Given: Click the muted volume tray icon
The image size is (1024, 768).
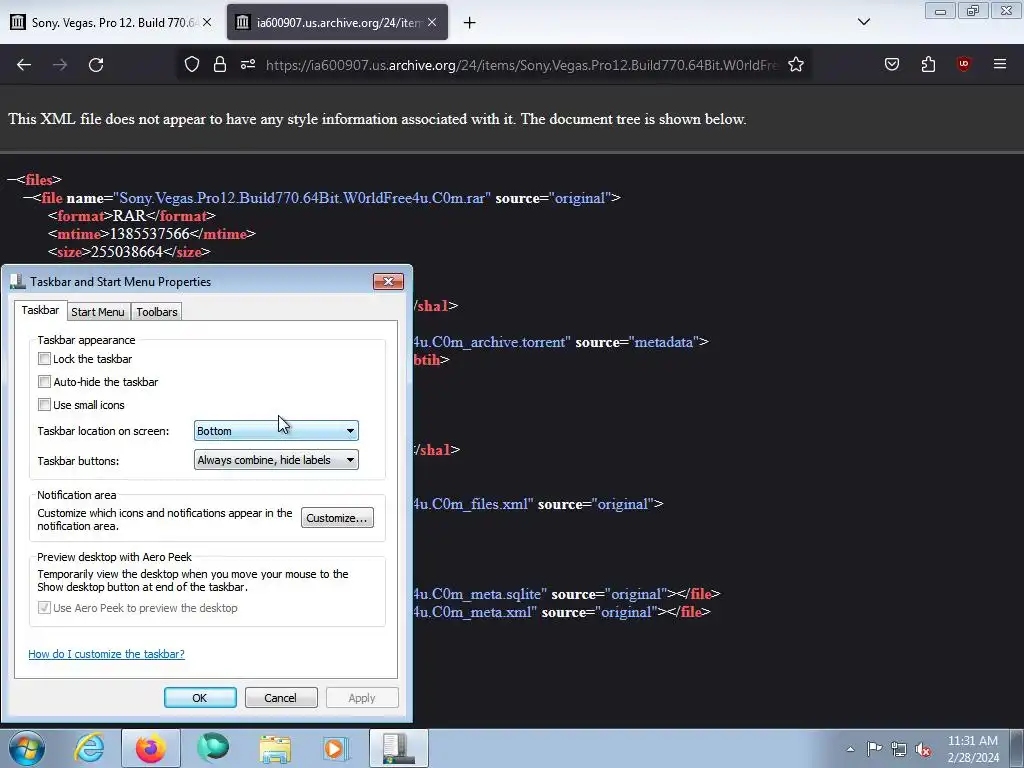Looking at the screenshot, I should pos(923,749).
